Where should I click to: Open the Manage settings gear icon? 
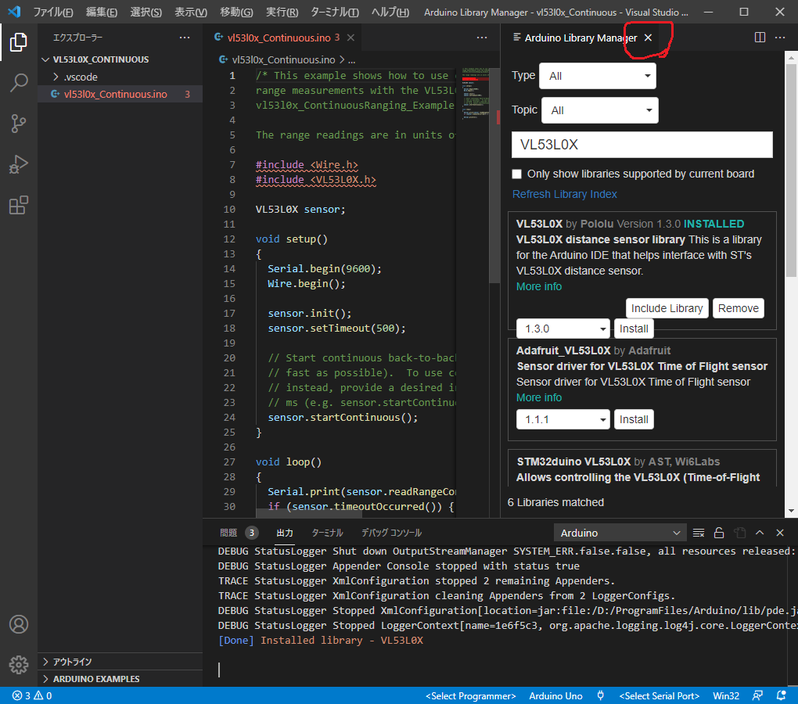[x=18, y=664]
